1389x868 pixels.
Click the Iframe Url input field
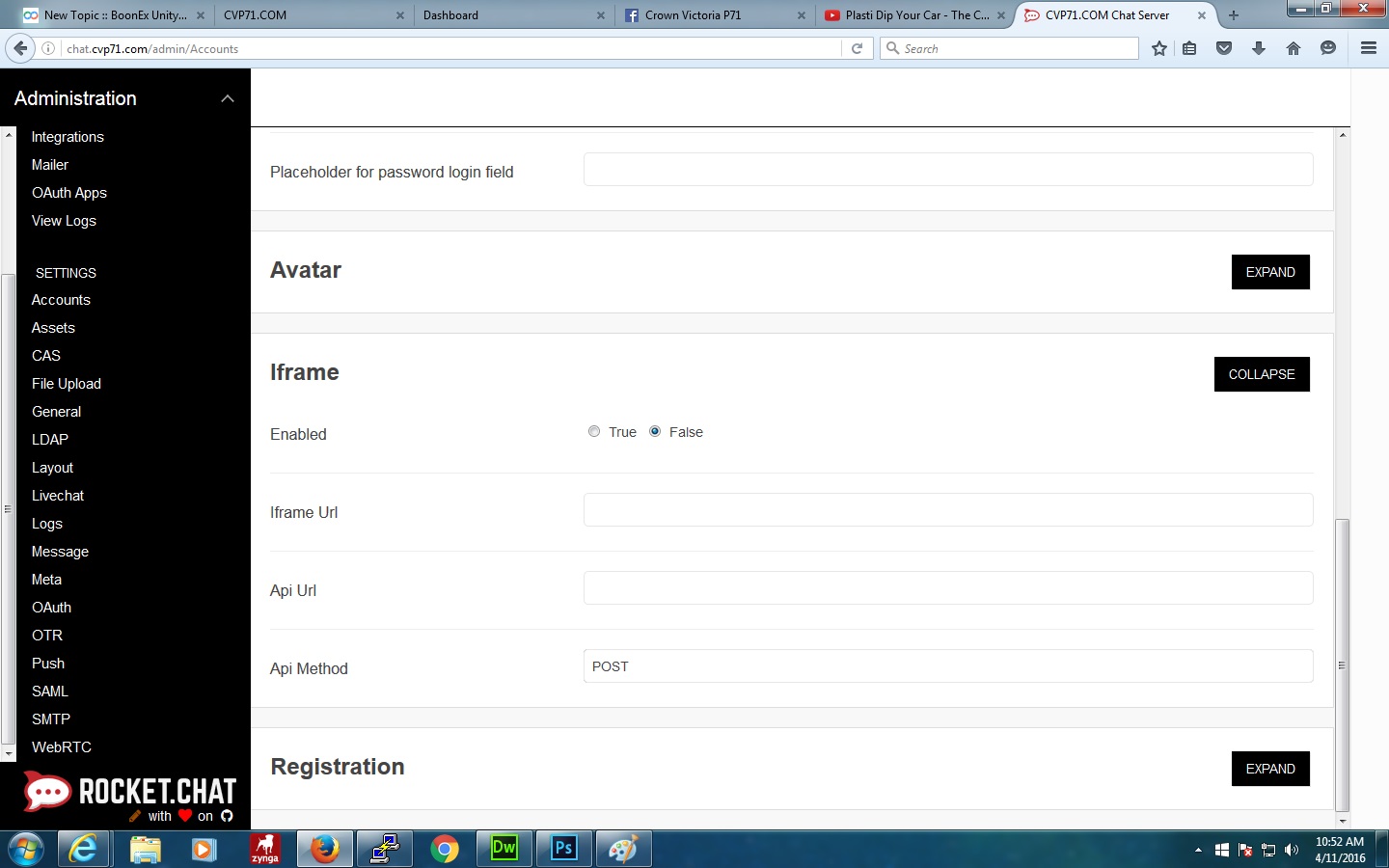click(947, 510)
